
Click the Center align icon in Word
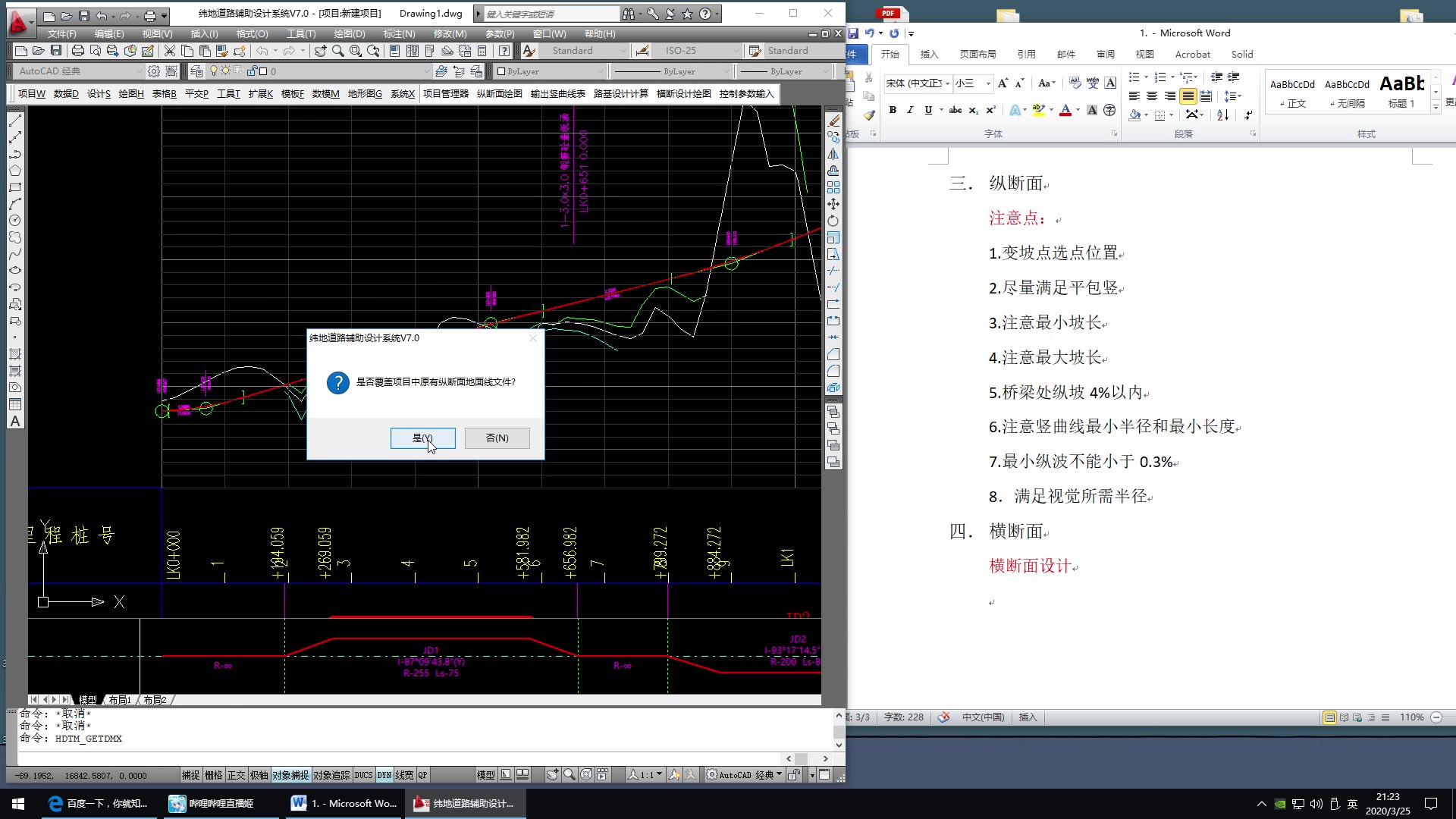(1152, 96)
